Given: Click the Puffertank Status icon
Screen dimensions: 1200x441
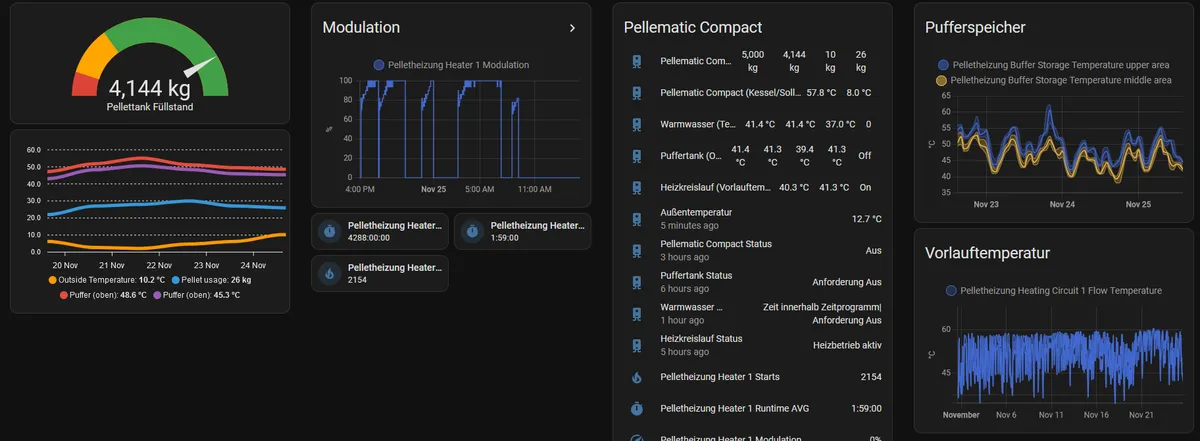Looking at the screenshot, I should point(637,282).
